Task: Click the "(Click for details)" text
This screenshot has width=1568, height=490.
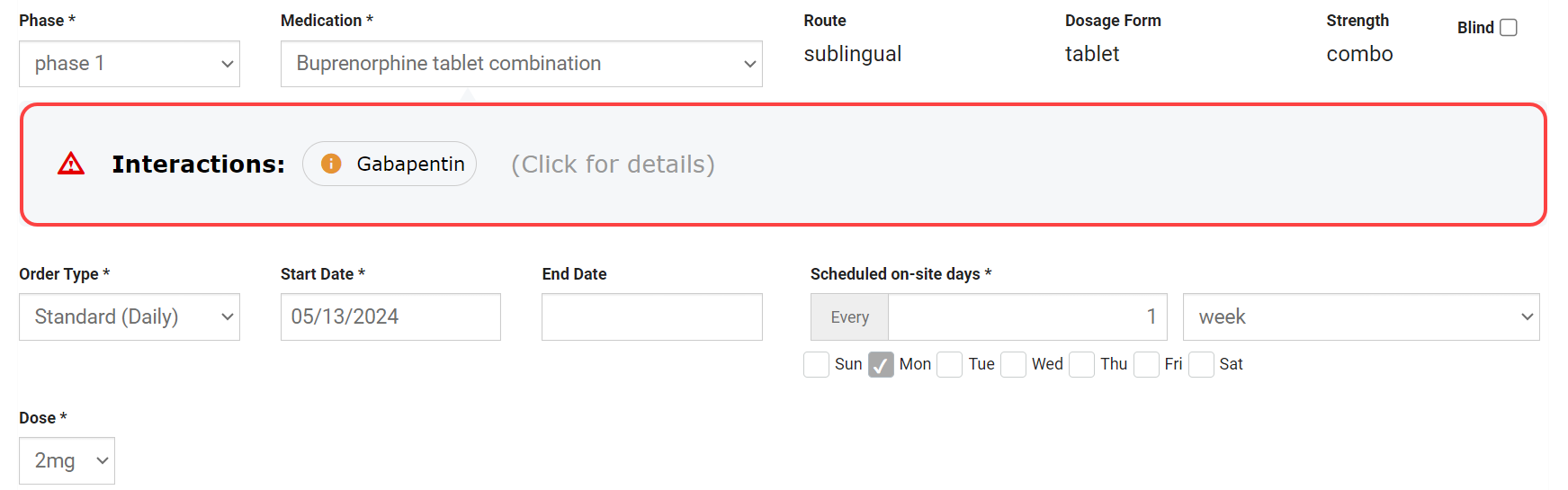Action: (x=613, y=165)
